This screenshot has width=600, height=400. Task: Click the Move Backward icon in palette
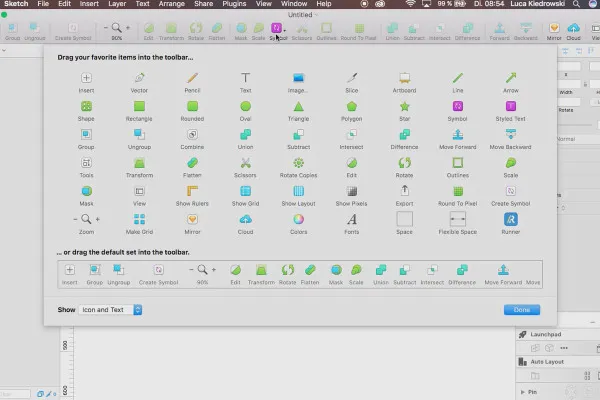tap(510, 134)
